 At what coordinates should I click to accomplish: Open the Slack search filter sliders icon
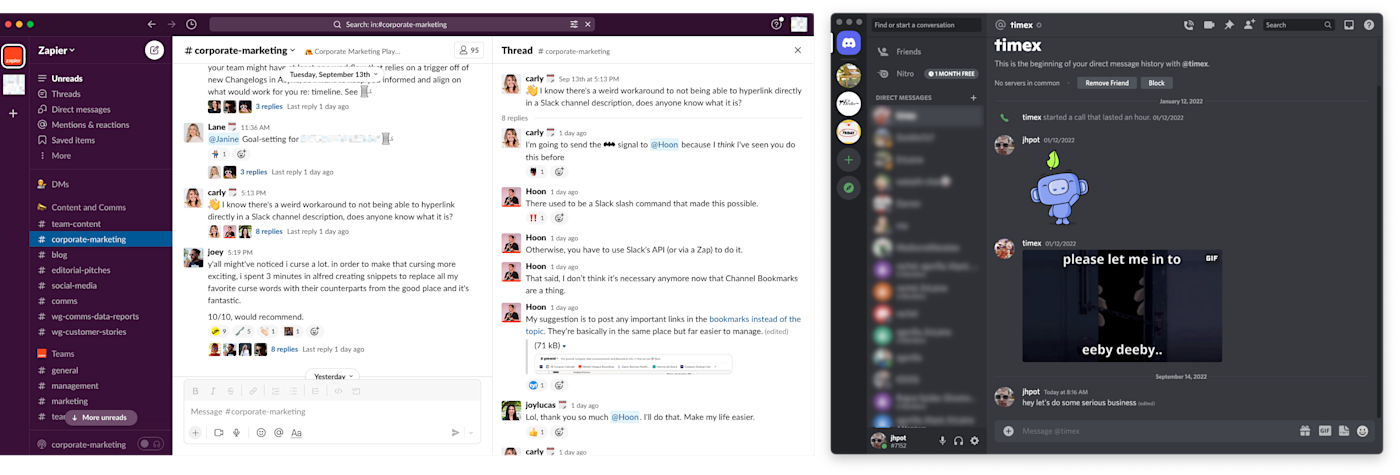(574, 24)
